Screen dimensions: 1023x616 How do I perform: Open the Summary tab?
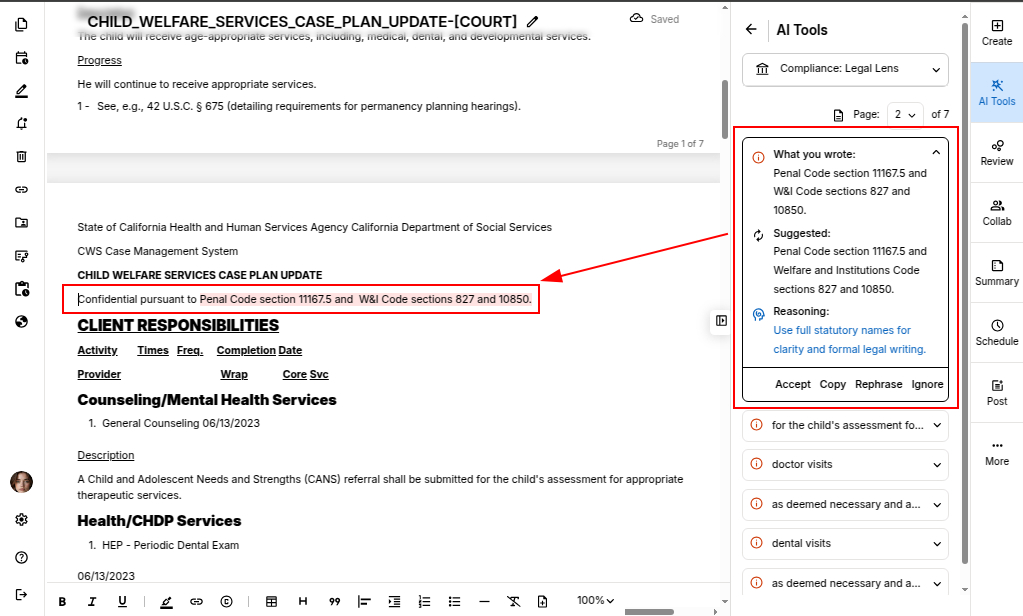pyautogui.click(x=996, y=272)
